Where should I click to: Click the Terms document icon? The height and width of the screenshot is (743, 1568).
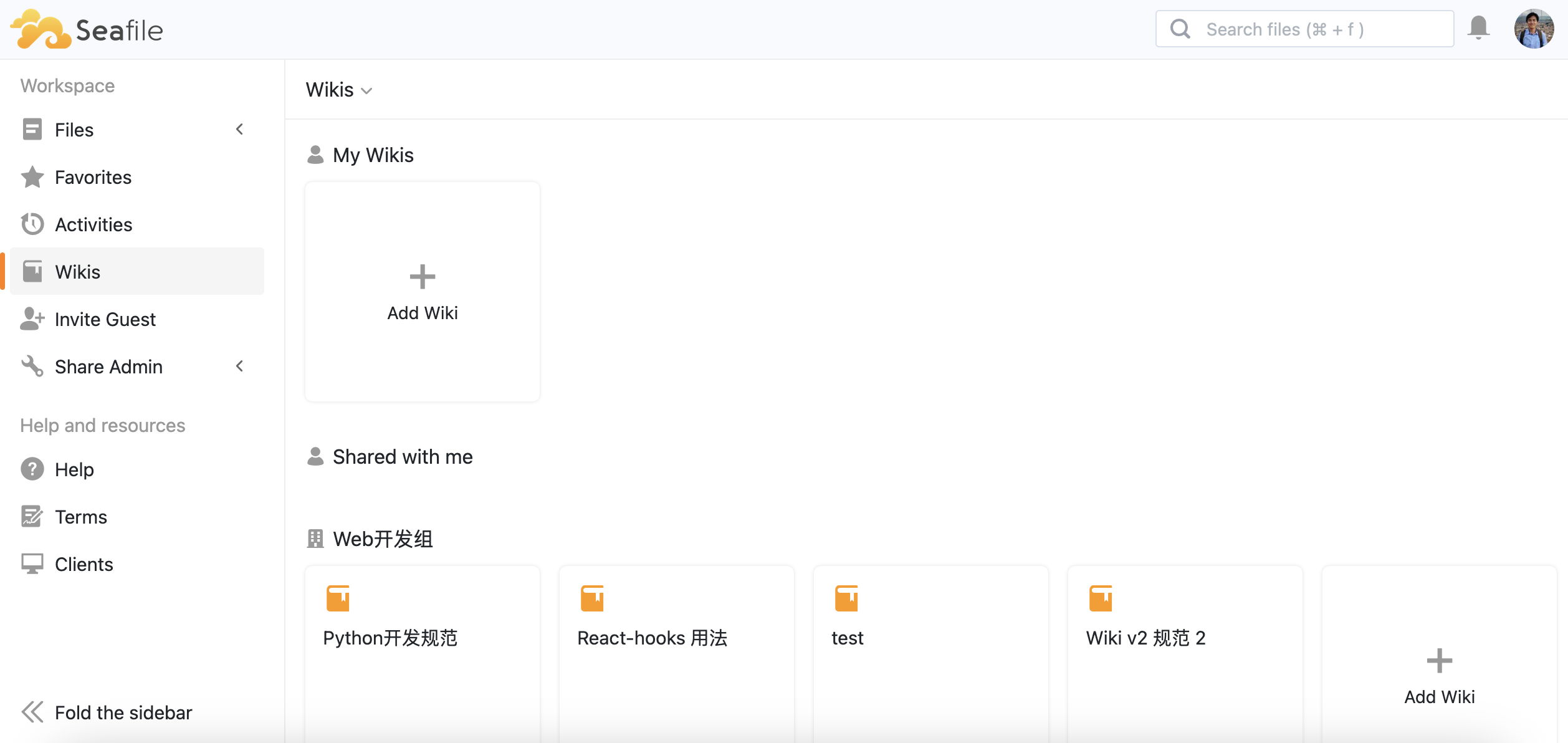32,517
